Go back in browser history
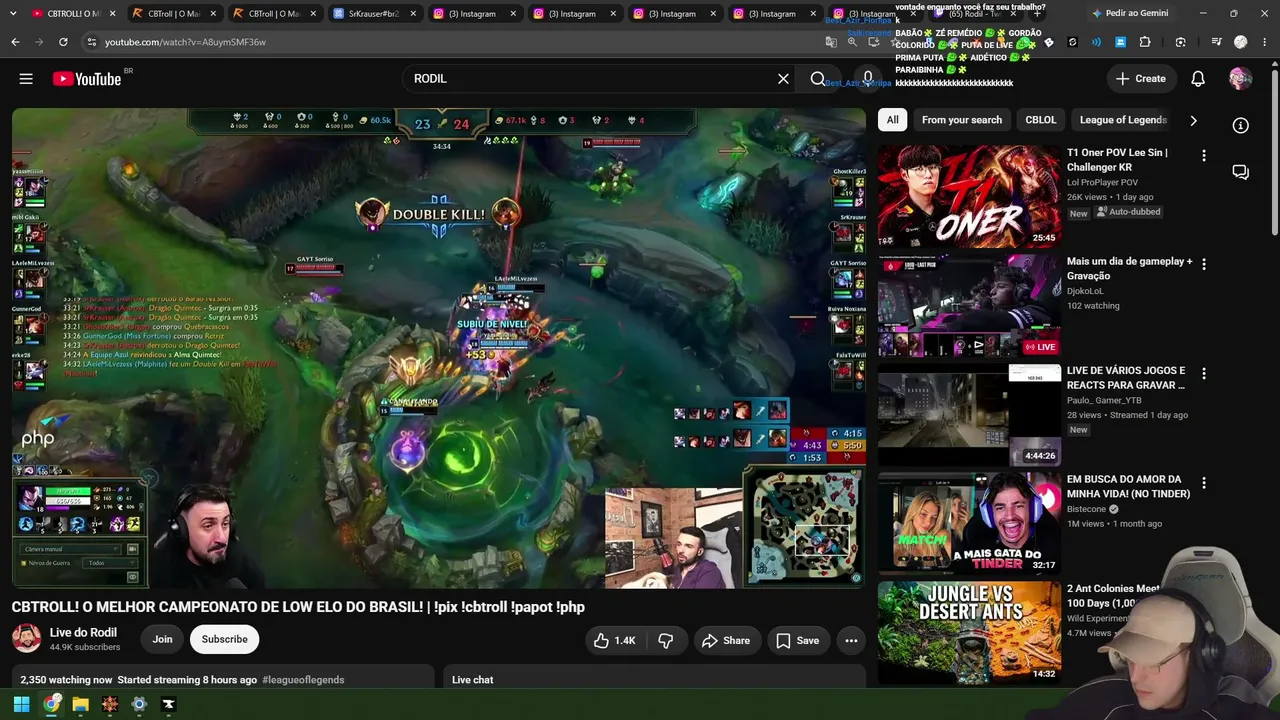This screenshot has width=1280, height=720. [15, 42]
